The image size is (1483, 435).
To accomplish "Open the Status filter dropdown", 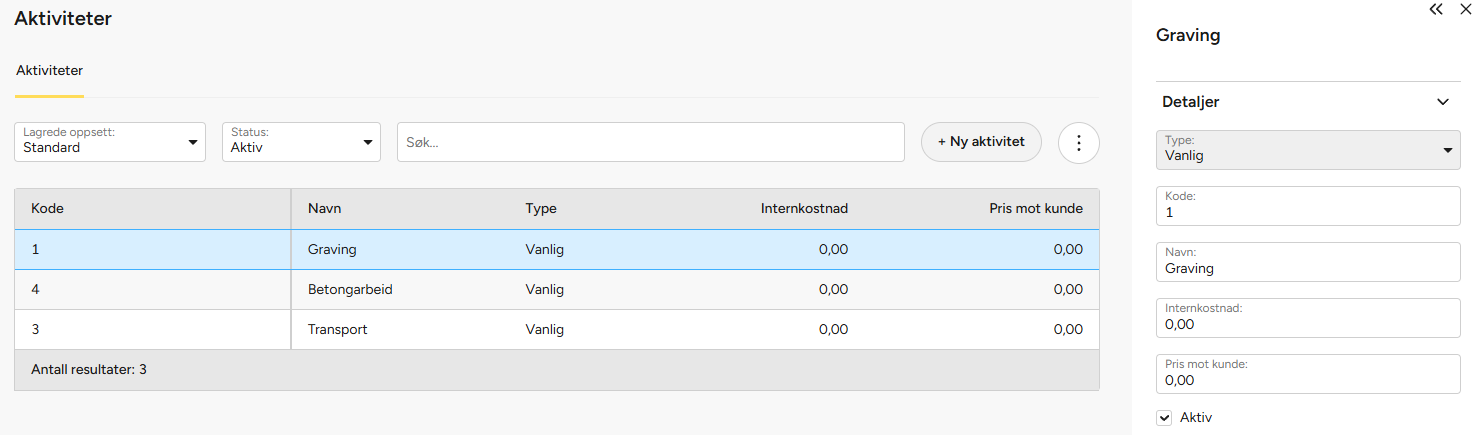I will [301, 142].
